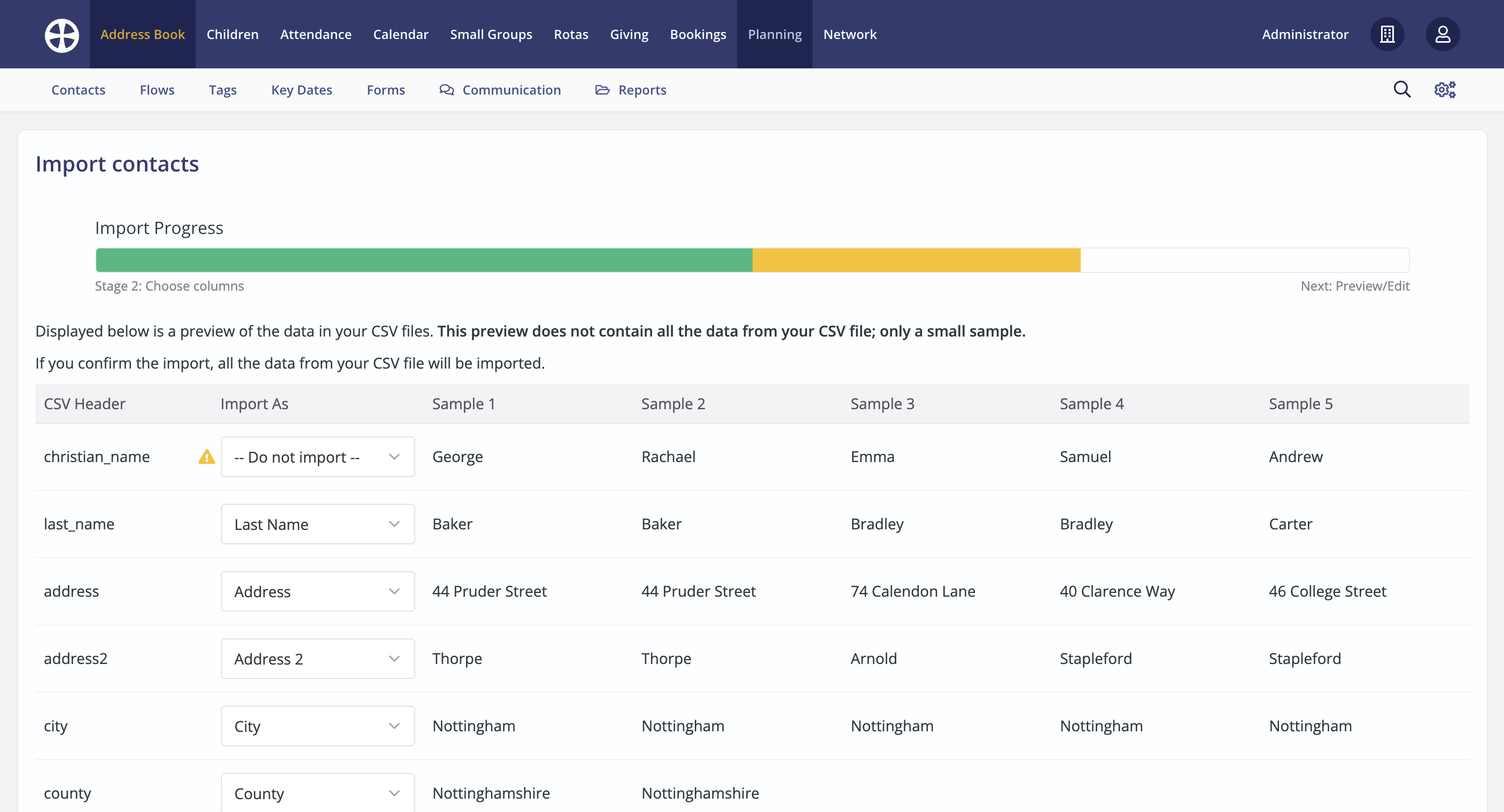The image size is (1504, 812).
Task: Click the Communication speech bubbles icon
Action: 447,90
